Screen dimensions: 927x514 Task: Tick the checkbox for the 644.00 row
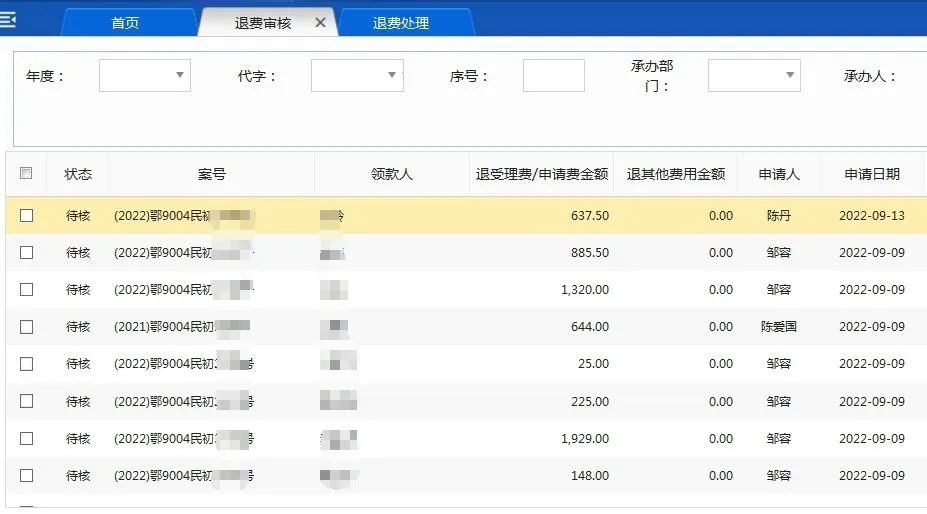click(26, 326)
